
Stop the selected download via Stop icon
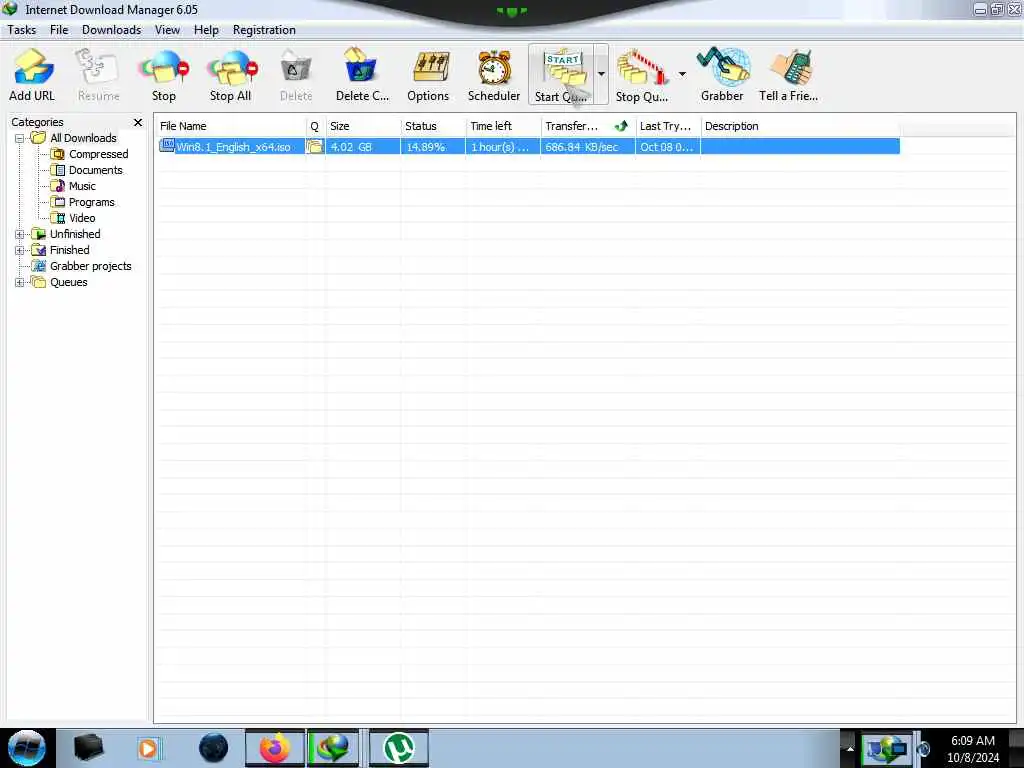pyautogui.click(x=163, y=74)
